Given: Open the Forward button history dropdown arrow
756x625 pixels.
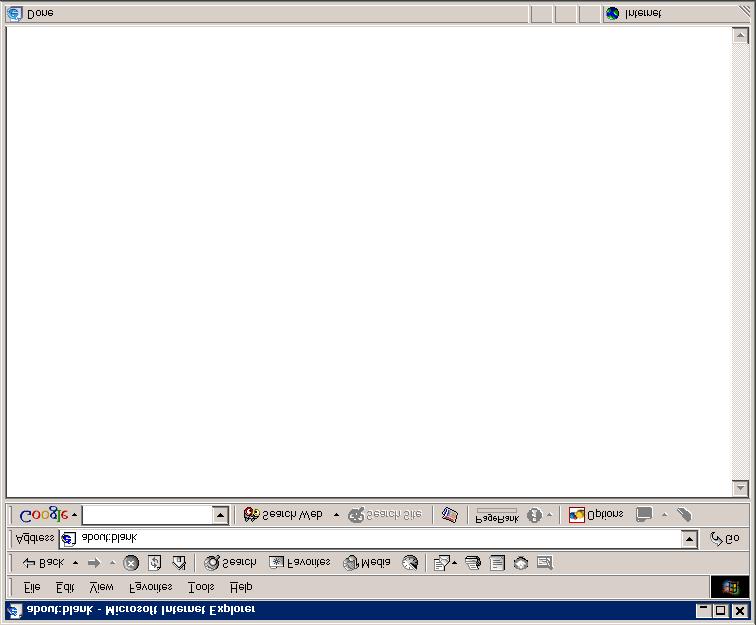Looking at the screenshot, I should (112, 562).
